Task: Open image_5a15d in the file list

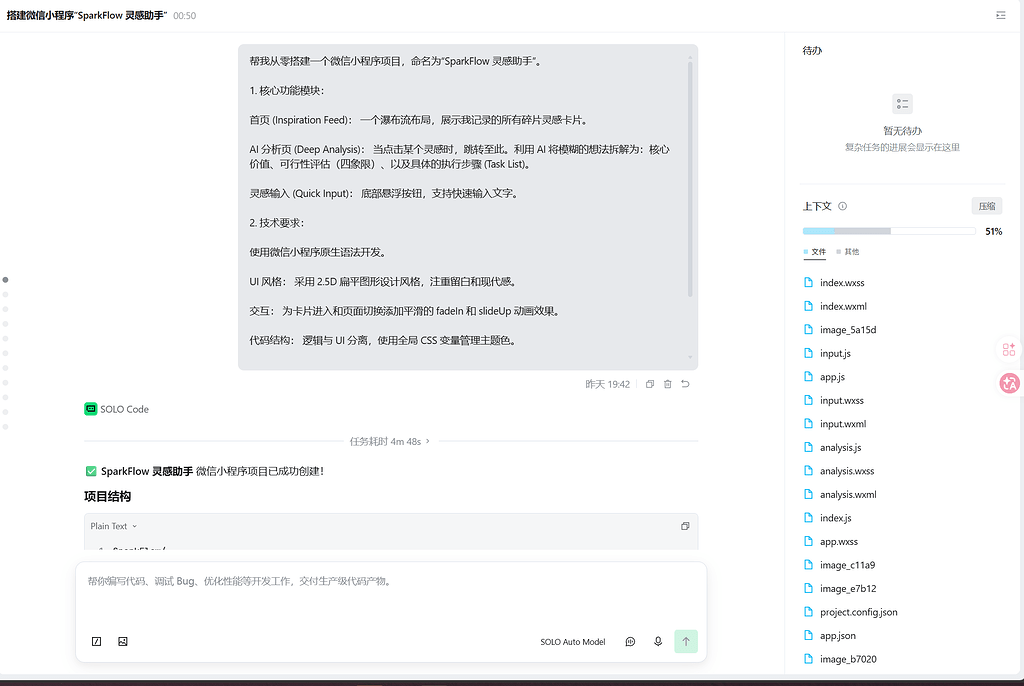Action: [848, 330]
